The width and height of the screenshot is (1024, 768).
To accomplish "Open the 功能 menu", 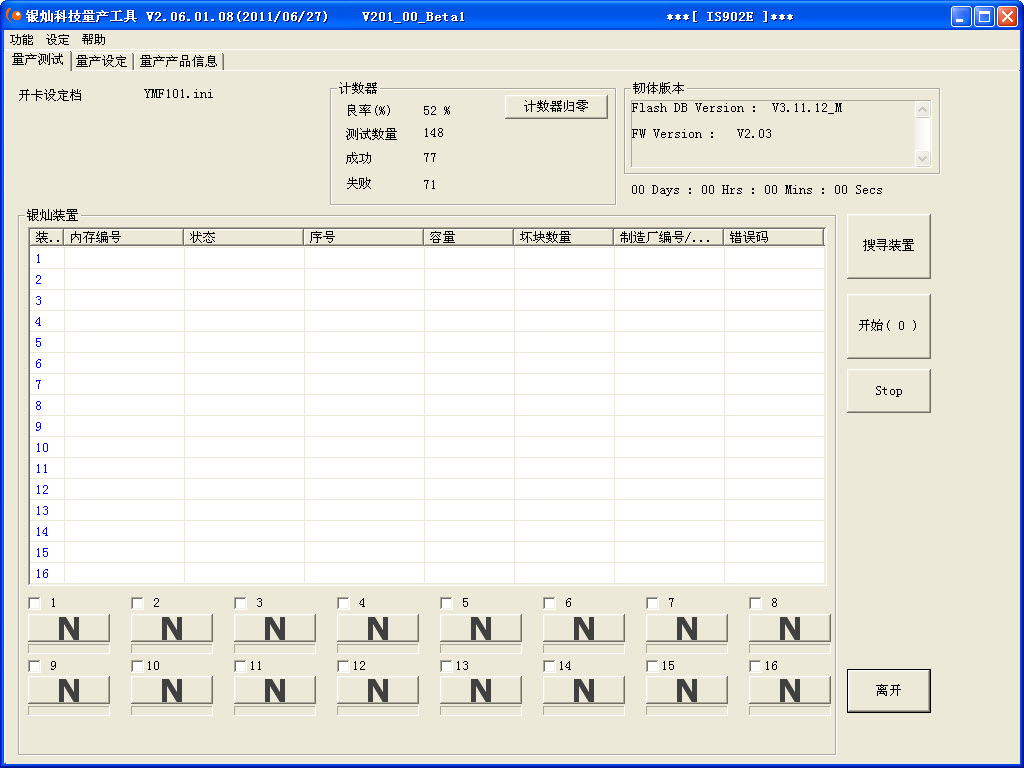I will (21, 40).
